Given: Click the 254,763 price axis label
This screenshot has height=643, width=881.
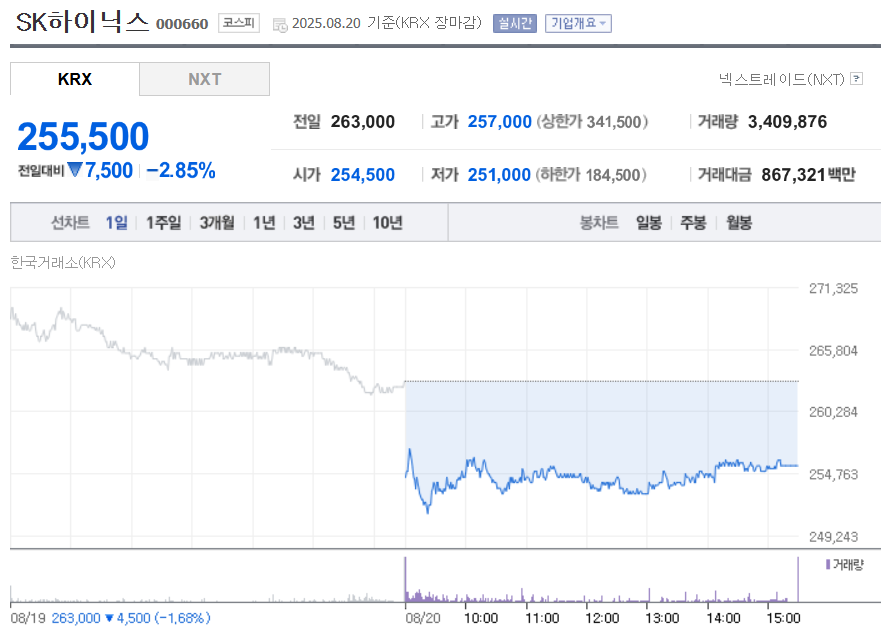Looking at the screenshot, I should (x=833, y=474).
